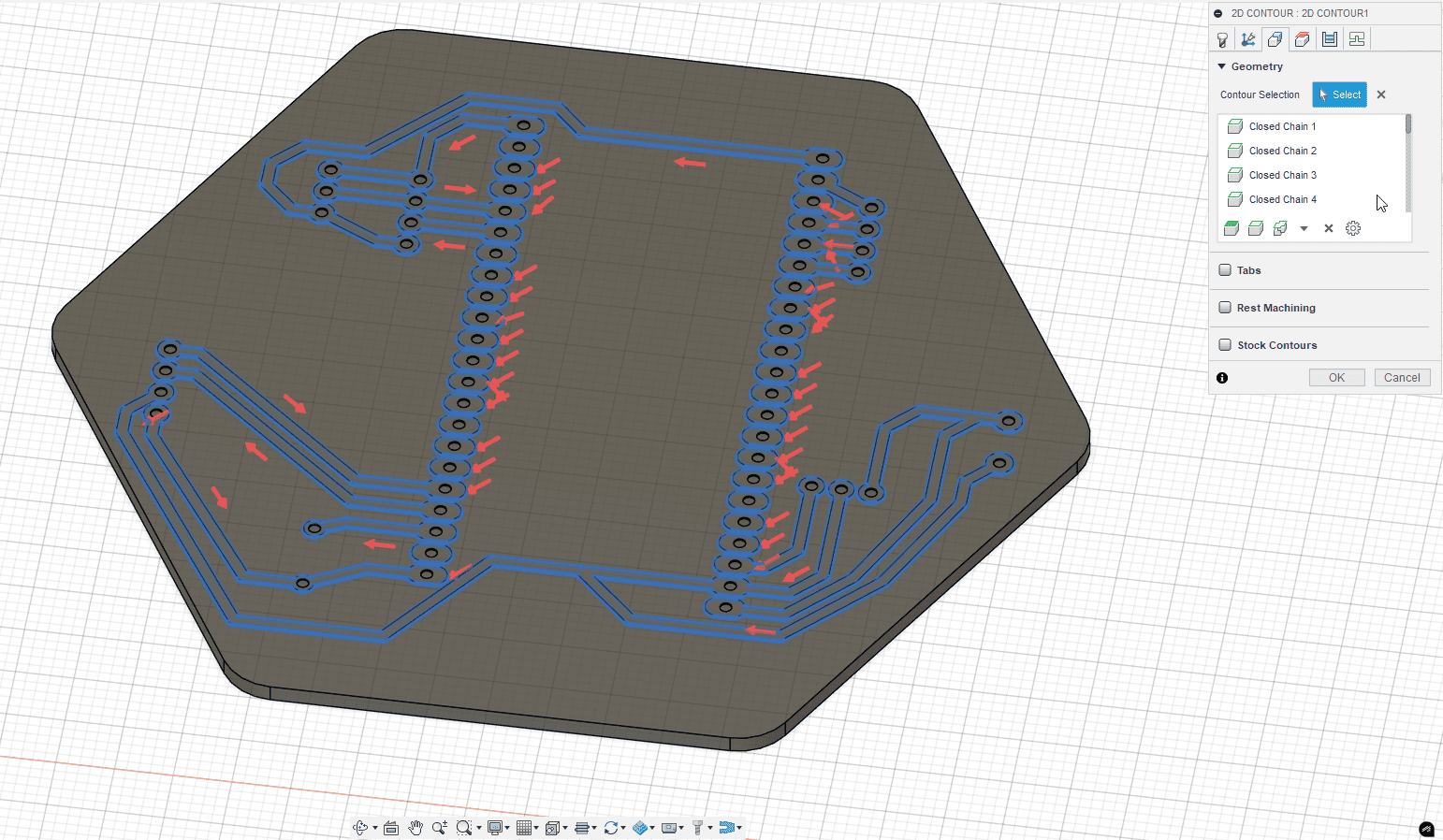The image size is (1443, 840).
Task: Open the Coordinate system tab with axes icon
Action: point(1248,39)
